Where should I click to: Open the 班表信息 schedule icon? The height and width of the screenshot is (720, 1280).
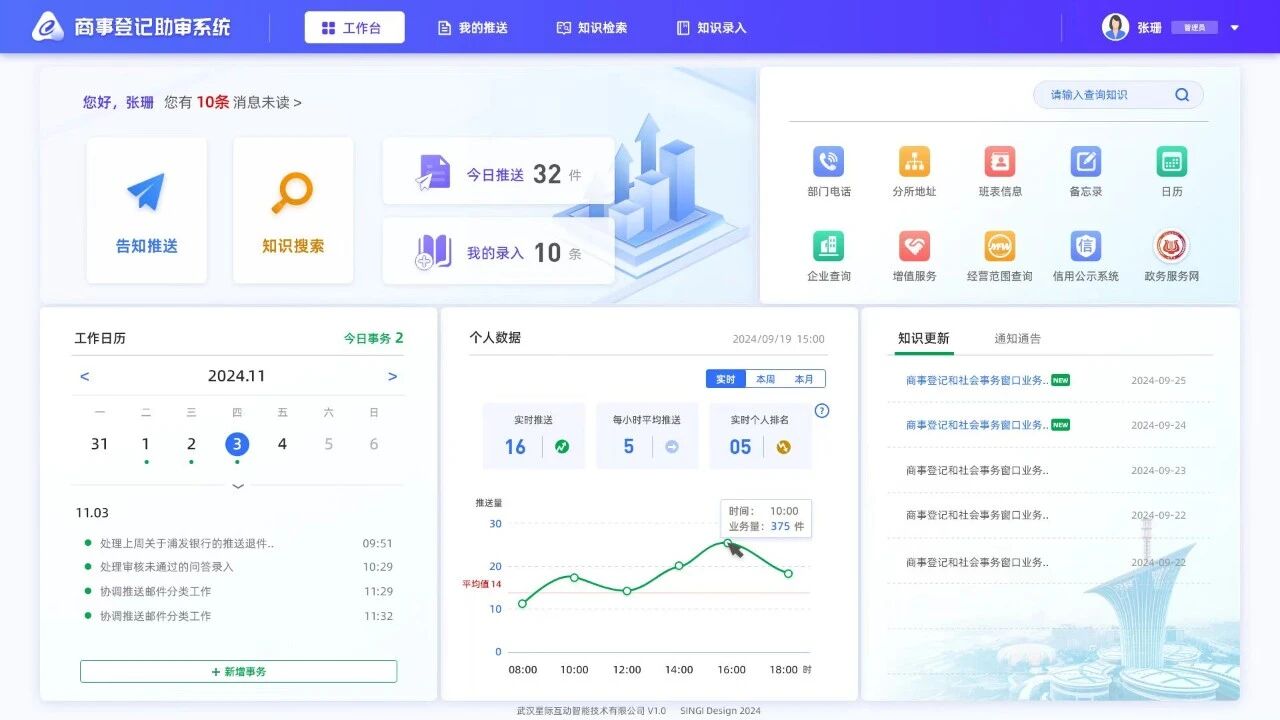tap(1000, 162)
